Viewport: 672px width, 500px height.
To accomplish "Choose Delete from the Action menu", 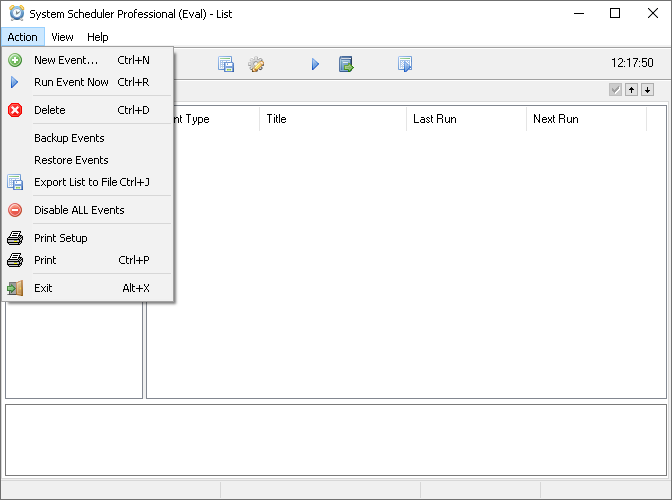I will click(x=88, y=110).
